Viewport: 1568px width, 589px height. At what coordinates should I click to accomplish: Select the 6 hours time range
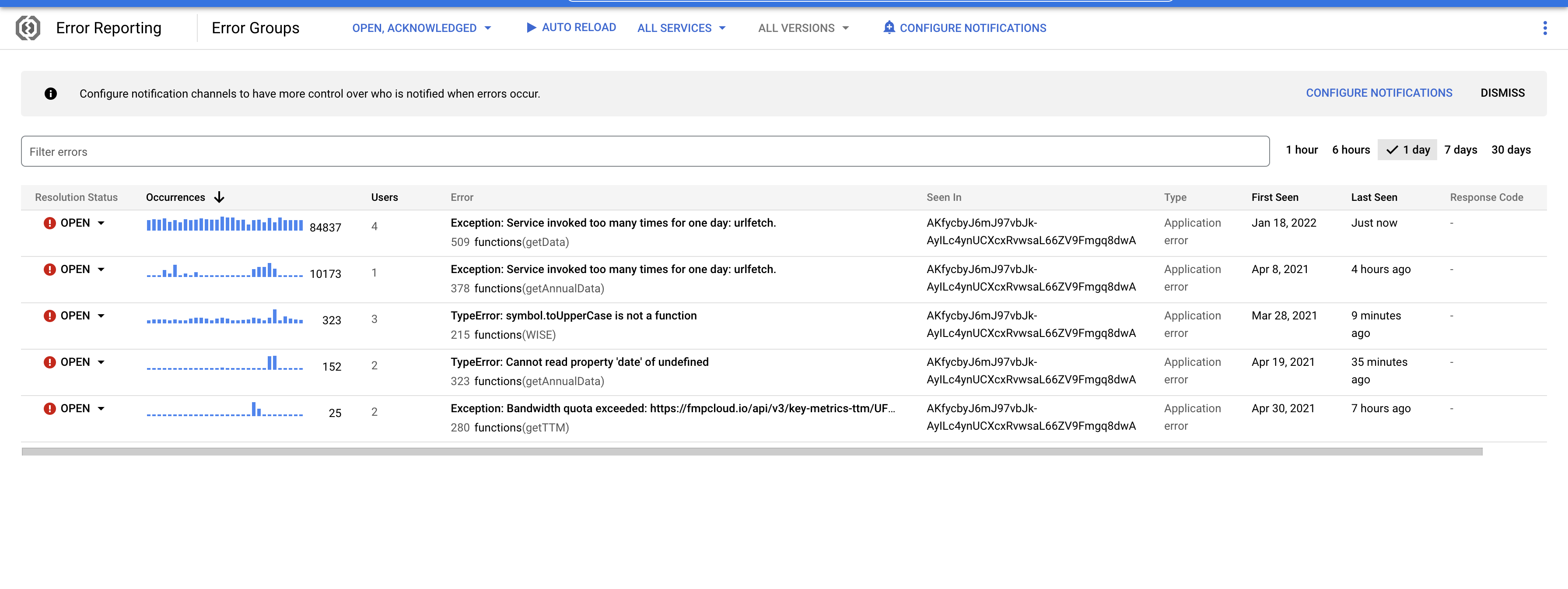coord(1351,150)
